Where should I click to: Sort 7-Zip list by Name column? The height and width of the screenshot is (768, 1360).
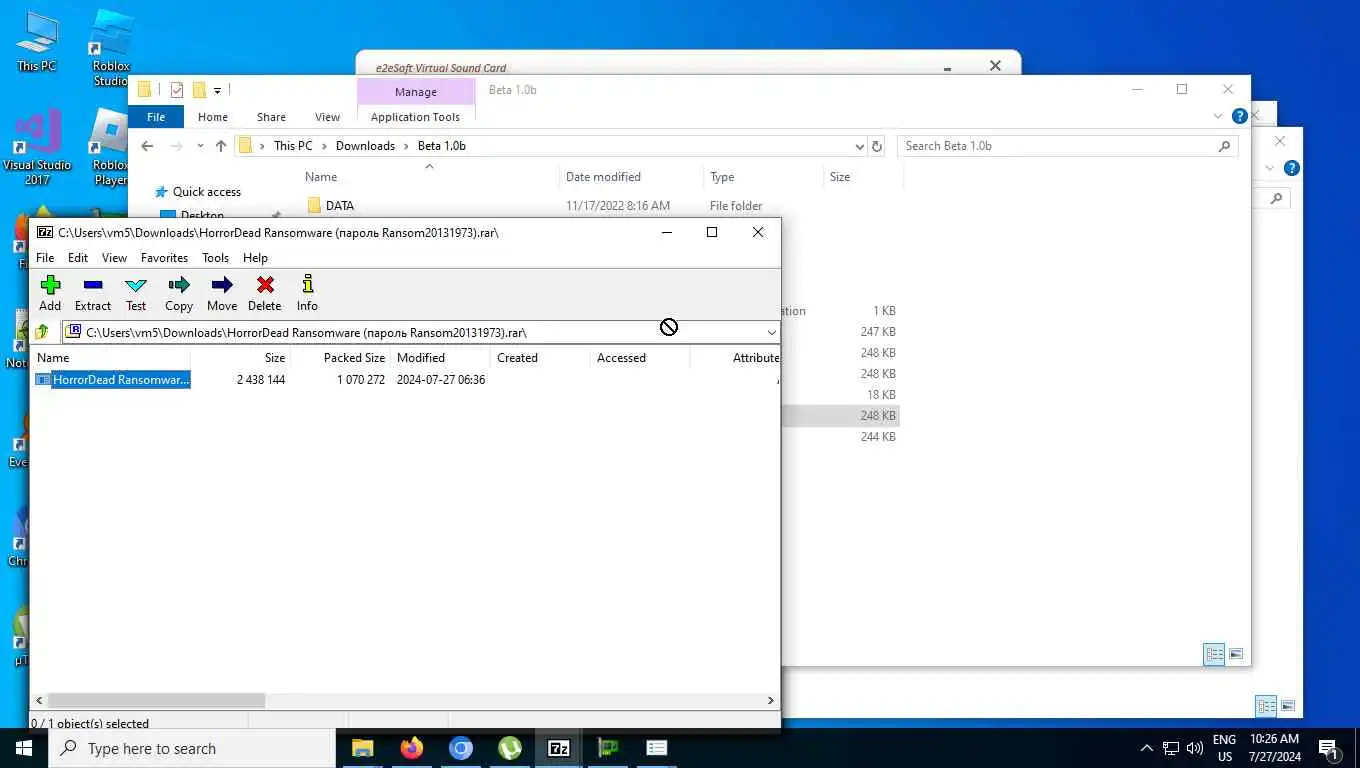(110, 358)
